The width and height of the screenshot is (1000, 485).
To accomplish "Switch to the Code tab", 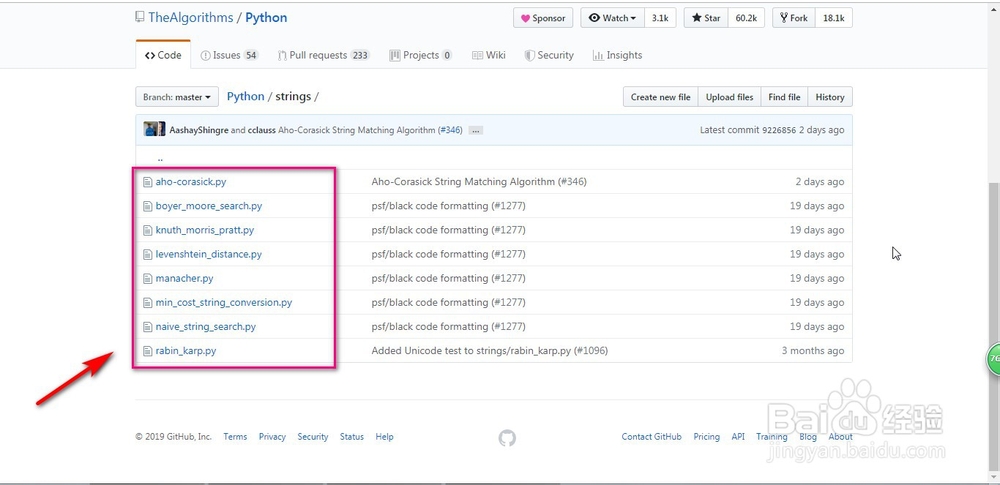I will (x=163, y=56).
